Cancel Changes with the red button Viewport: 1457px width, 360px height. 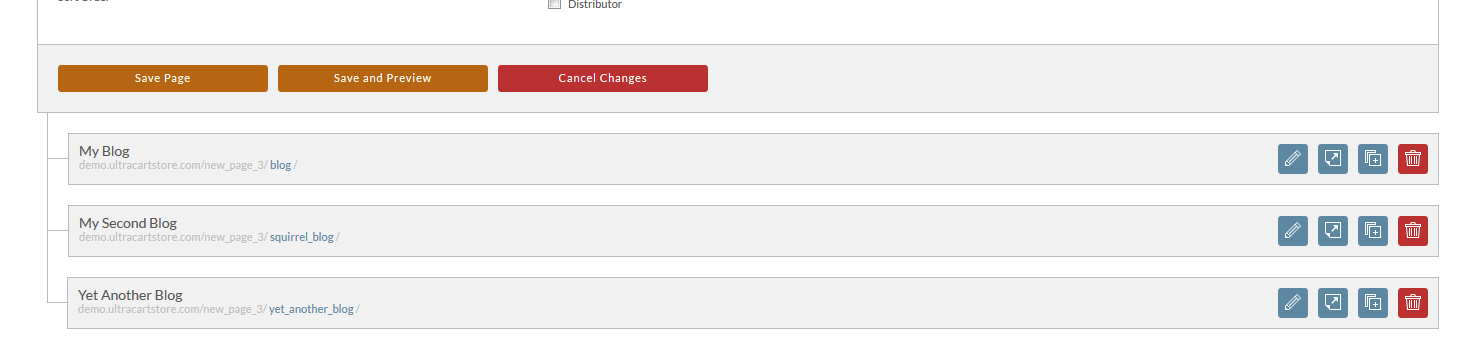[603, 78]
